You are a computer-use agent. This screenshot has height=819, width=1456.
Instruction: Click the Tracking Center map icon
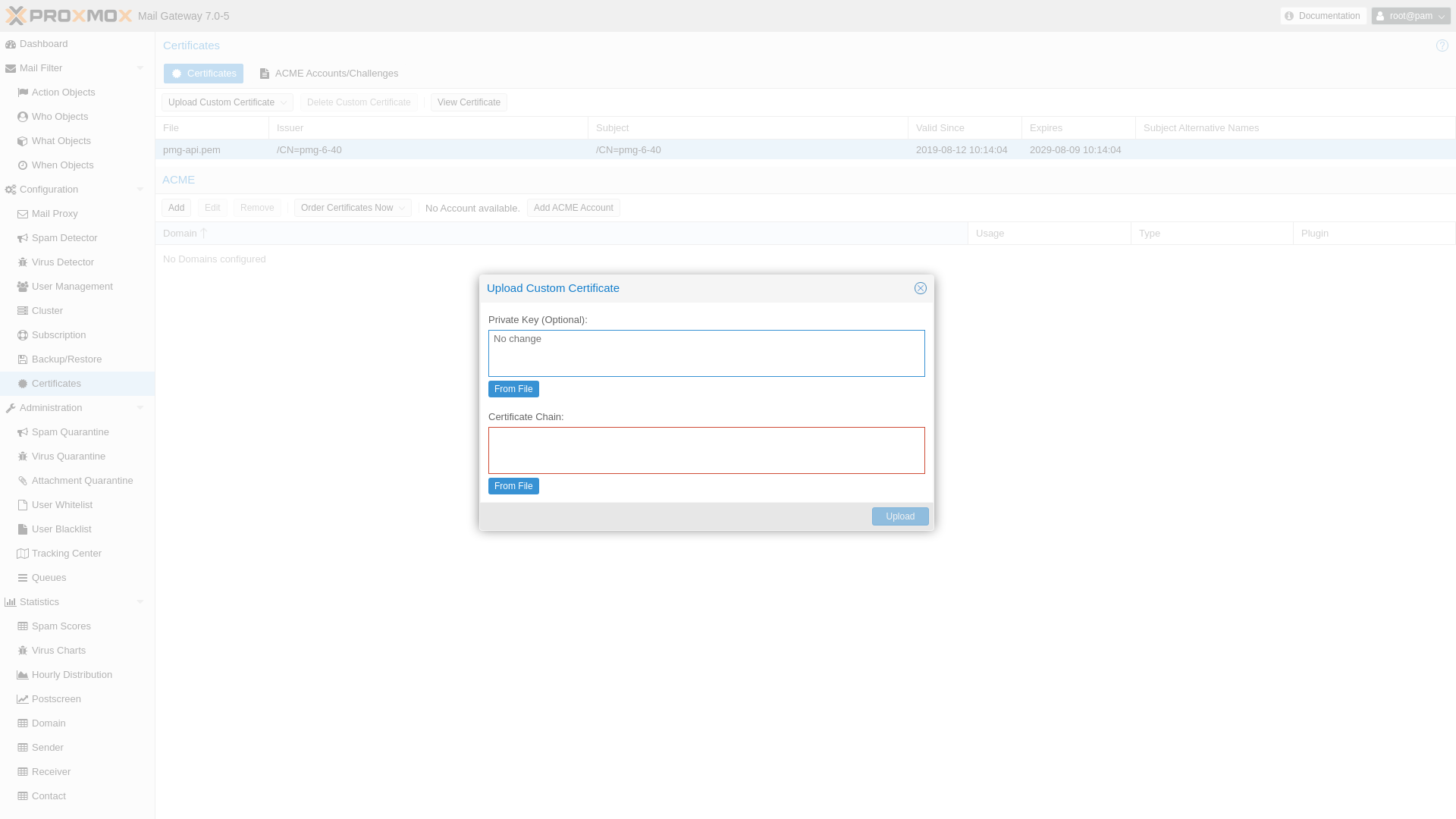click(x=23, y=554)
